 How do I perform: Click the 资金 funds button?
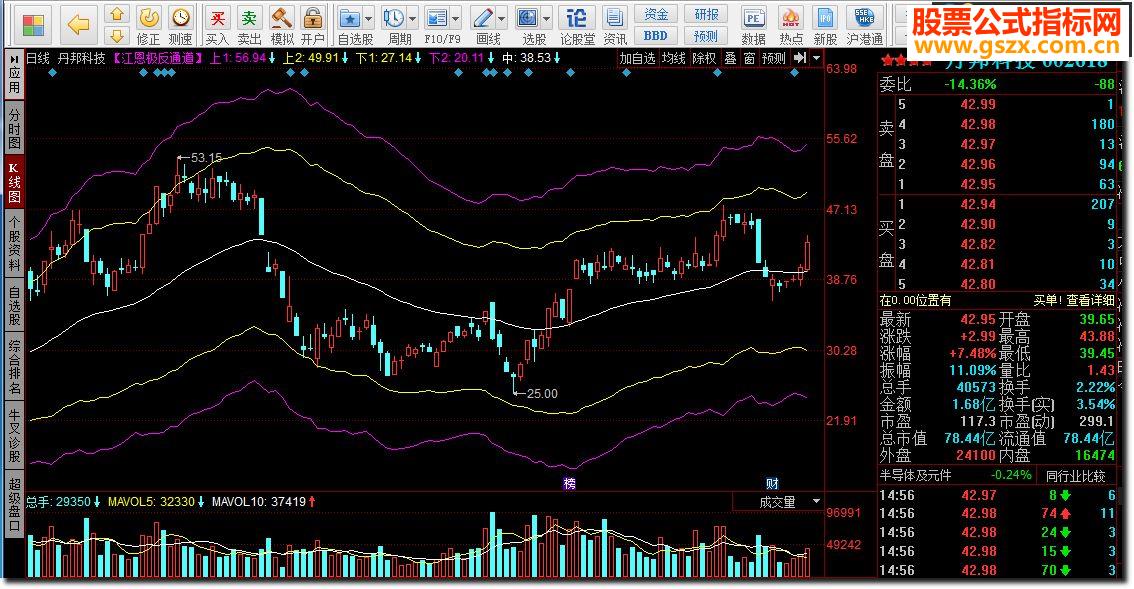tap(656, 14)
